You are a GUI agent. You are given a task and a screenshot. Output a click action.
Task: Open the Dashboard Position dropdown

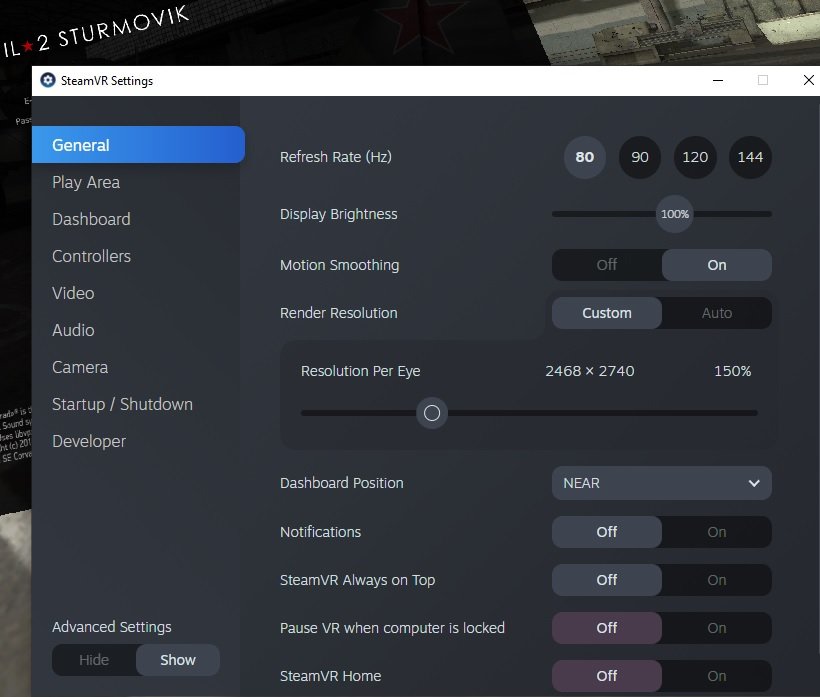[x=662, y=483]
